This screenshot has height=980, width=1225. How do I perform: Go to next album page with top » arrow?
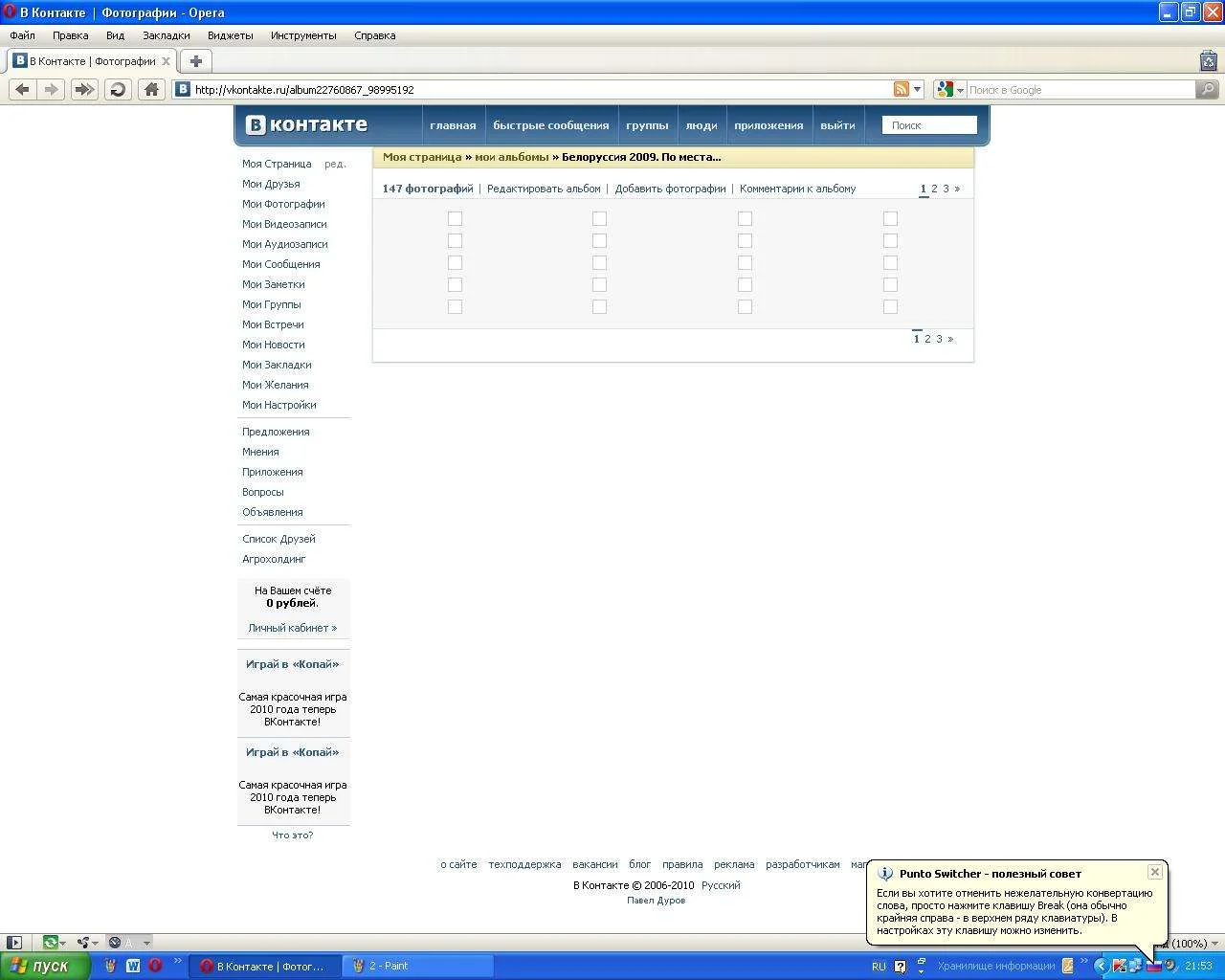tap(956, 189)
